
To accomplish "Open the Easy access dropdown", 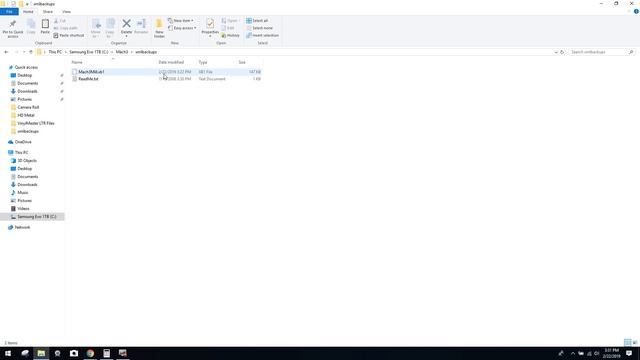I will coord(182,28).
